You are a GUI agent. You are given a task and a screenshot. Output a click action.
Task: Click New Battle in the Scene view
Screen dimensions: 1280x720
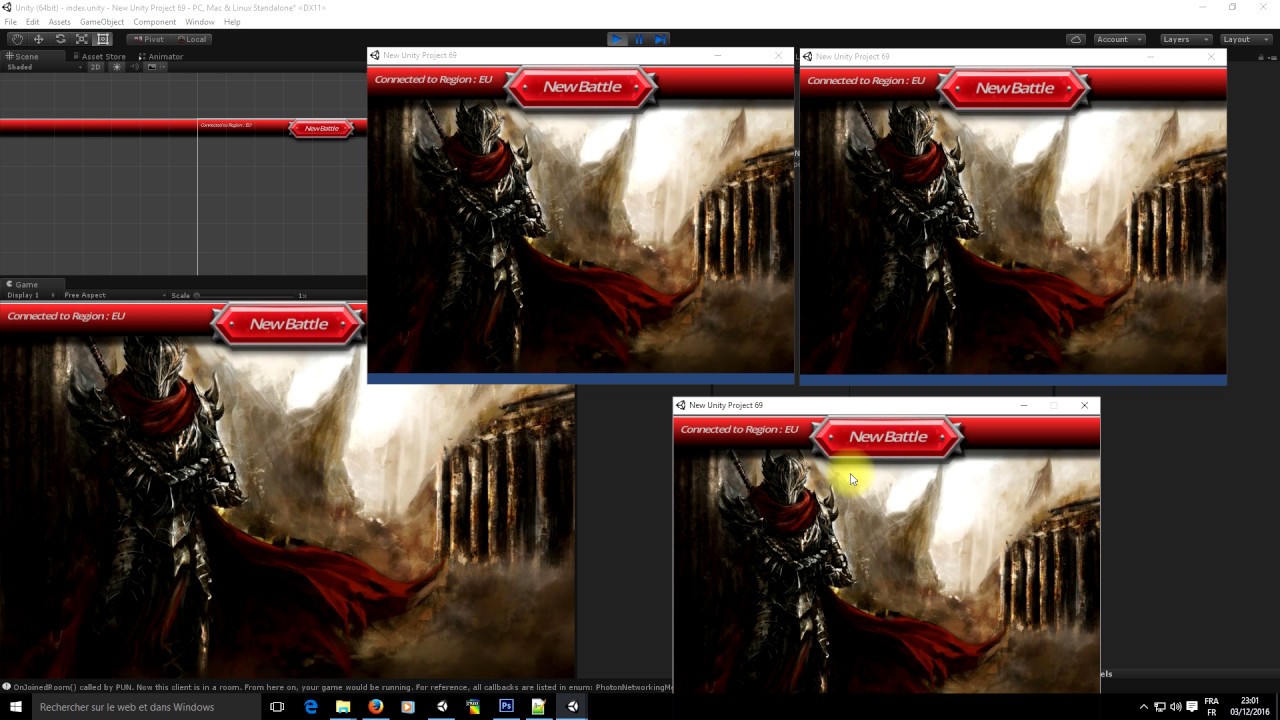(321, 128)
